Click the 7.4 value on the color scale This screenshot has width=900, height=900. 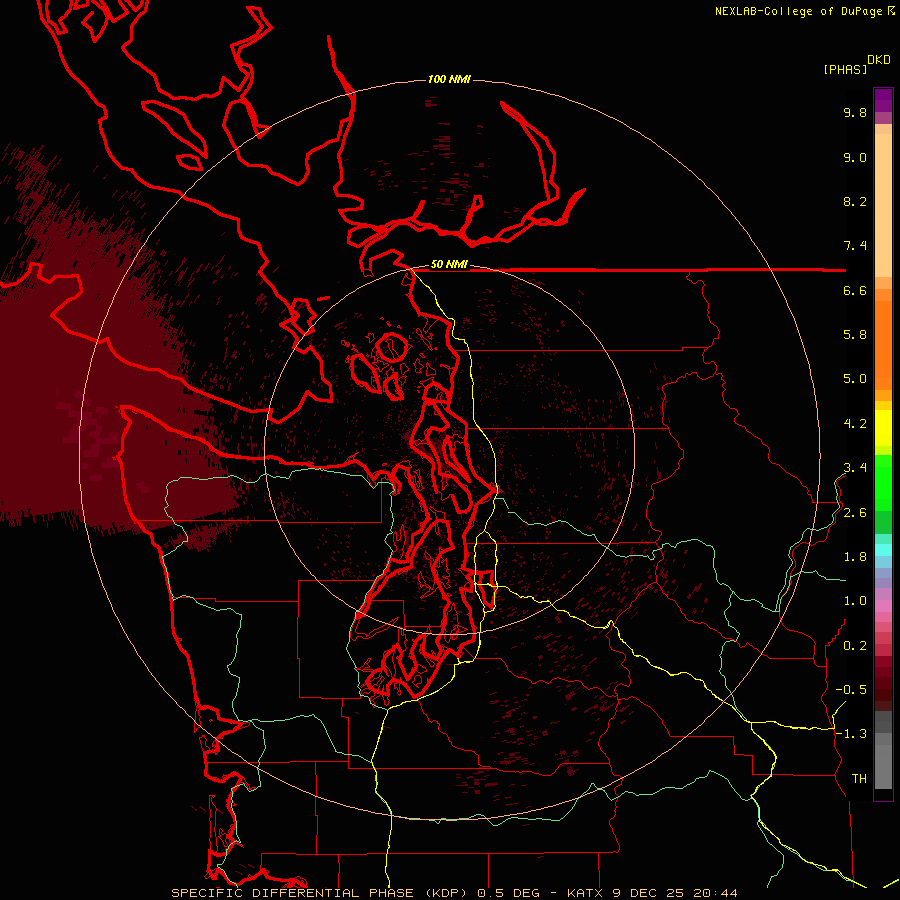point(855,246)
